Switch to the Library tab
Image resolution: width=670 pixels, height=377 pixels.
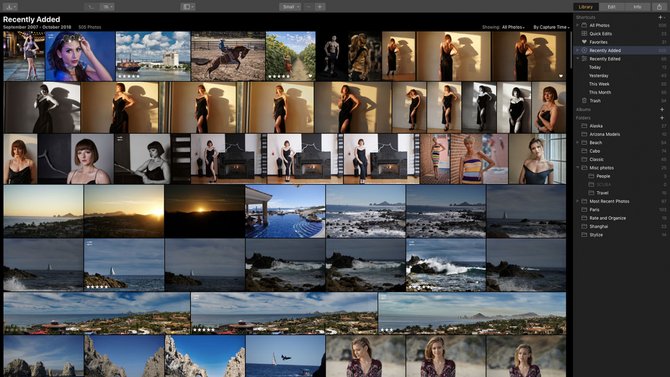[585, 7]
